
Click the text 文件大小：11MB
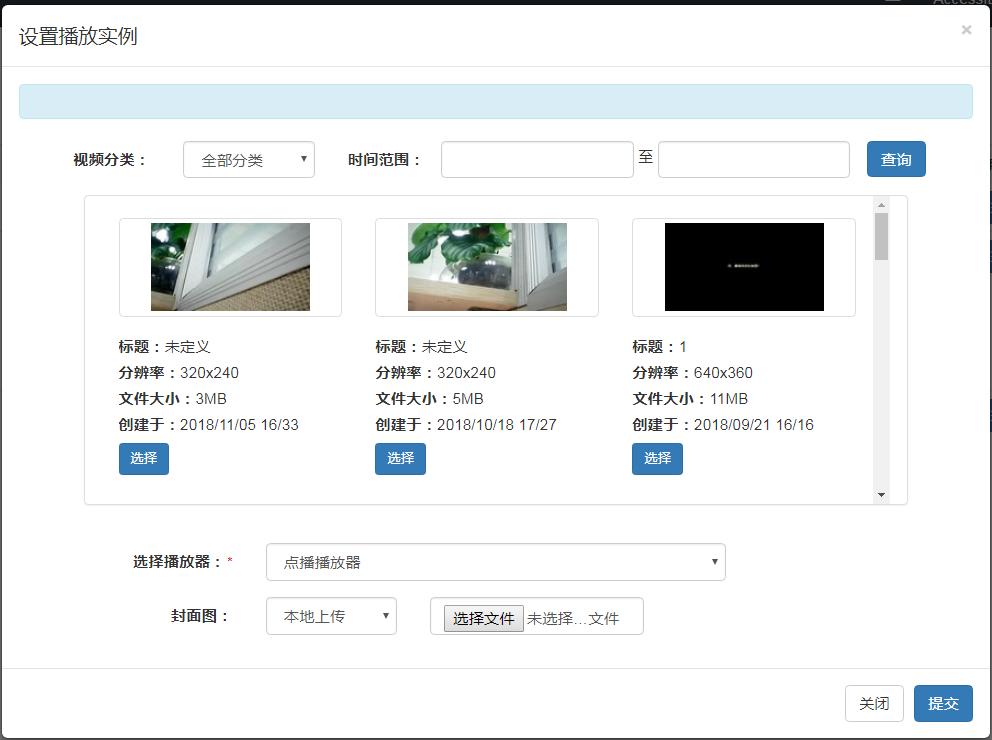click(690, 398)
